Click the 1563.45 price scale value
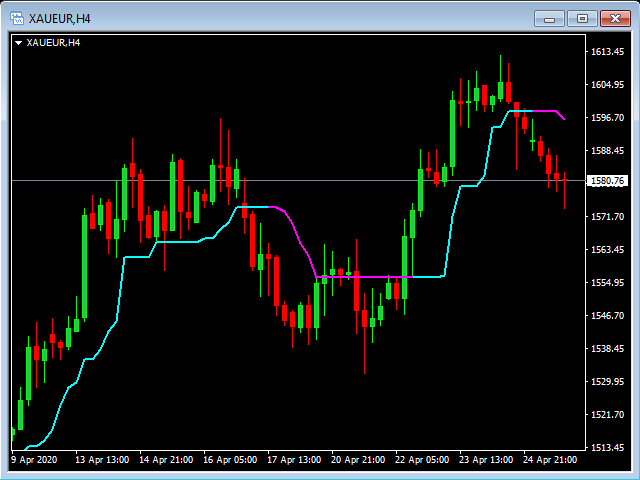This screenshot has height=480, width=640. (x=608, y=249)
